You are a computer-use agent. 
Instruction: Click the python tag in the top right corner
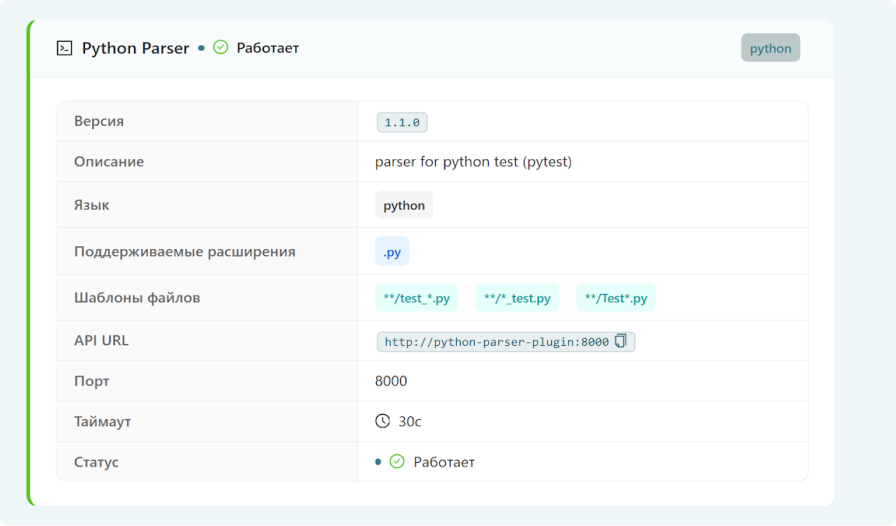coord(770,48)
